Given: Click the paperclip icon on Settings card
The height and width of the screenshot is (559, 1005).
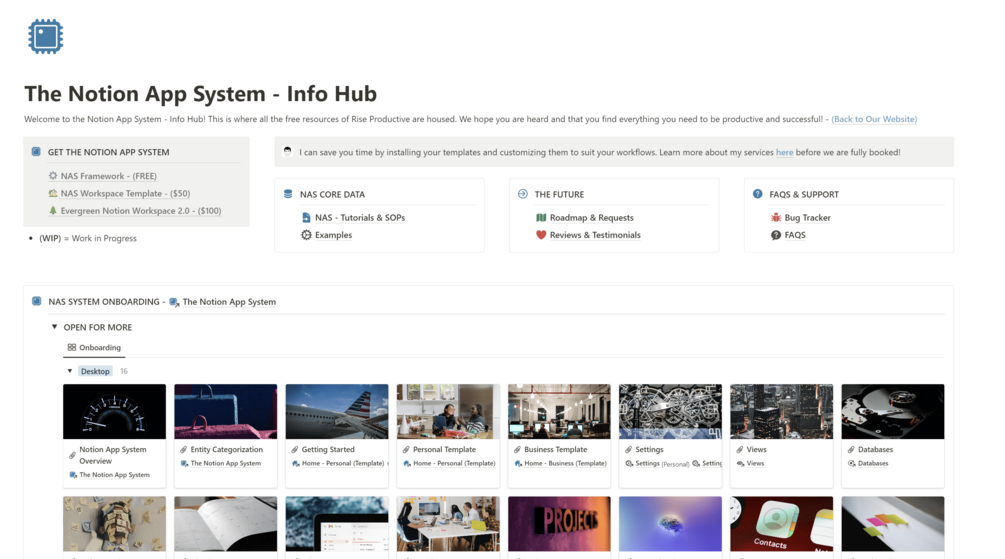Looking at the screenshot, I should pos(628,449).
